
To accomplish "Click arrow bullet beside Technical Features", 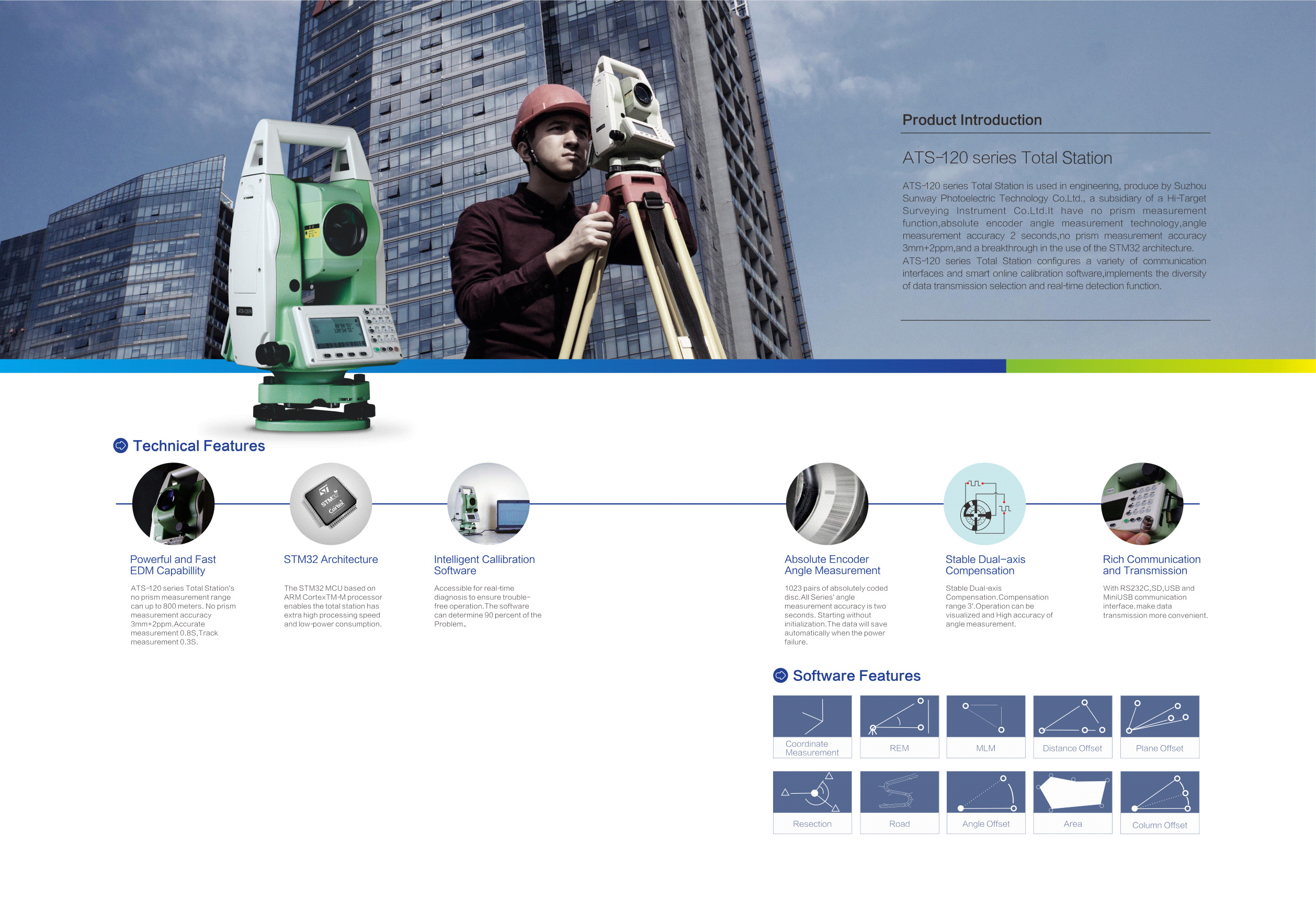I will (x=121, y=446).
